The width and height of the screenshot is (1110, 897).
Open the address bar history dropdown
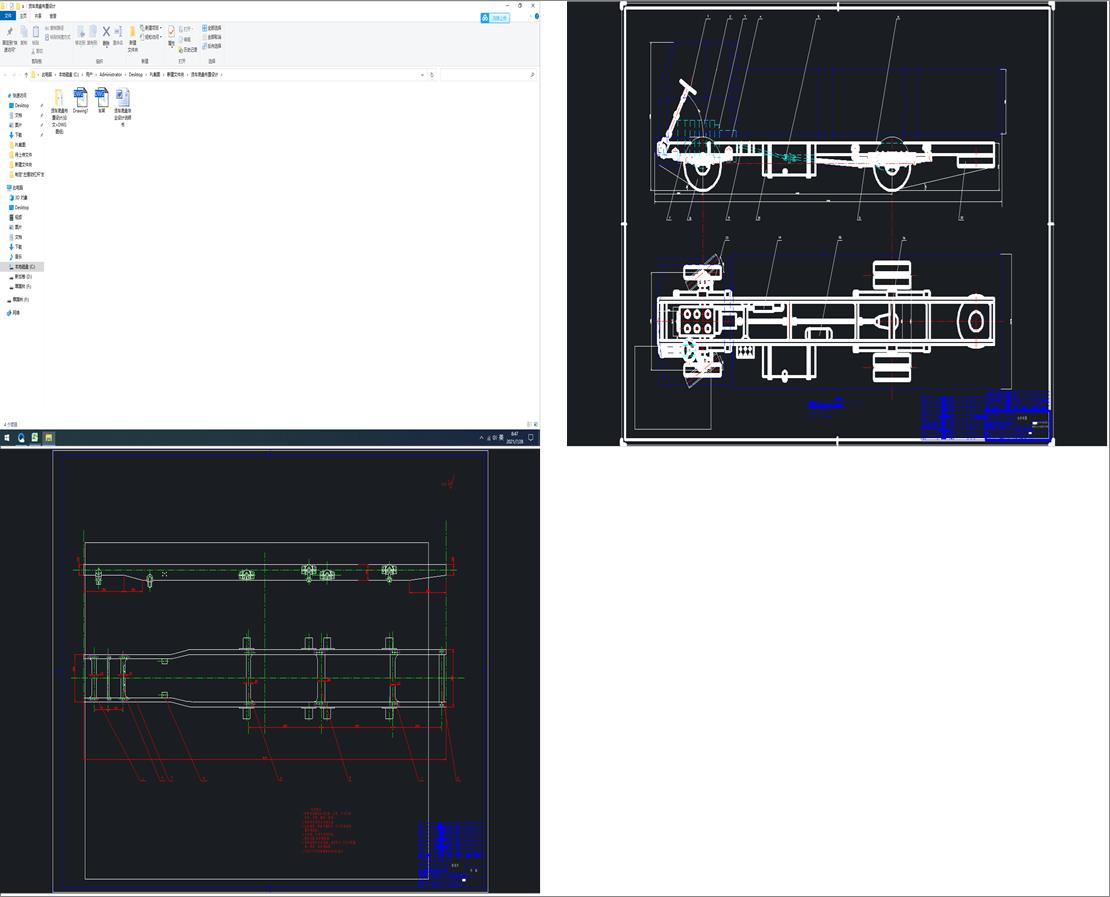tap(423, 74)
